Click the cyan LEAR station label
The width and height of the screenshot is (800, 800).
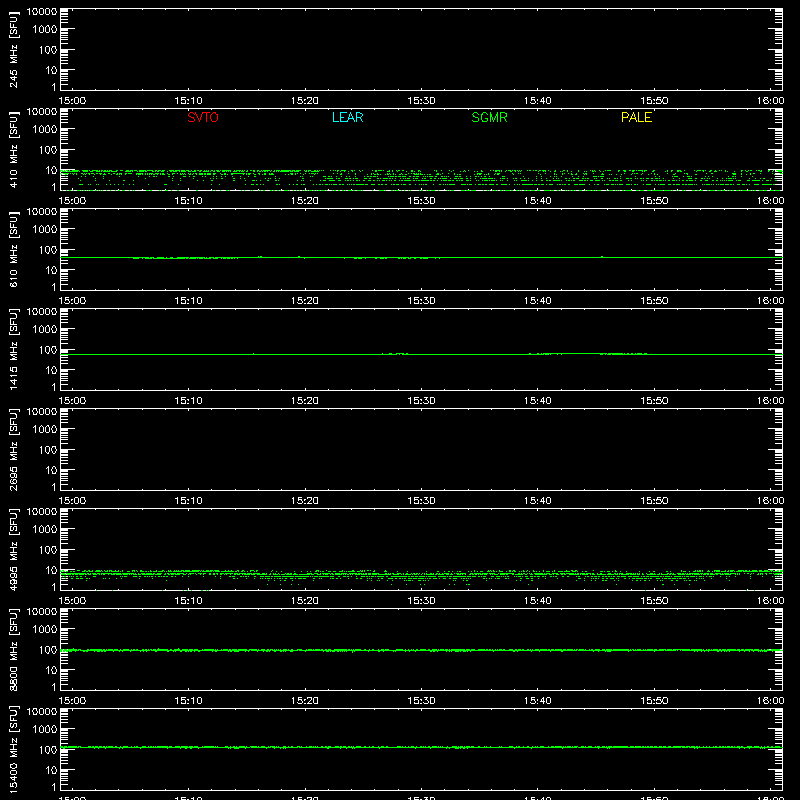click(347, 117)
